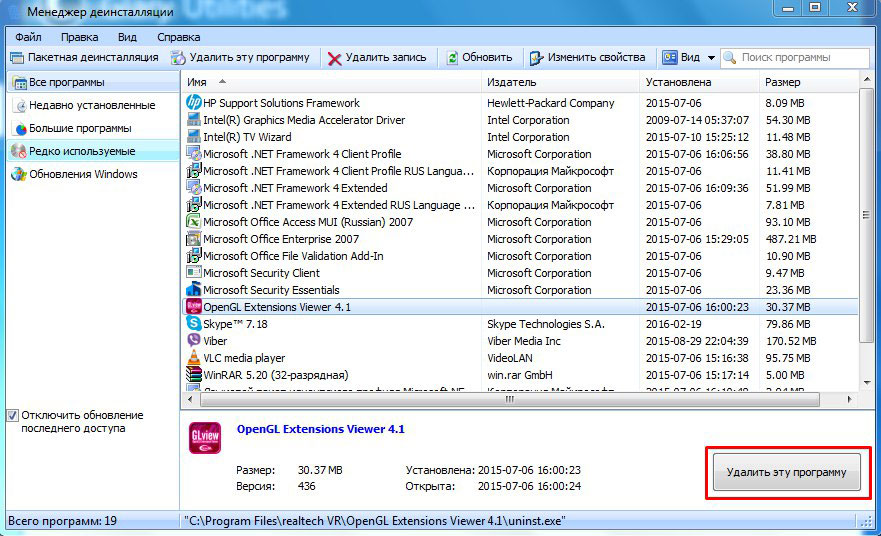Select the Viber program icon
Screen dimensions: 881x536
point(194,341)
